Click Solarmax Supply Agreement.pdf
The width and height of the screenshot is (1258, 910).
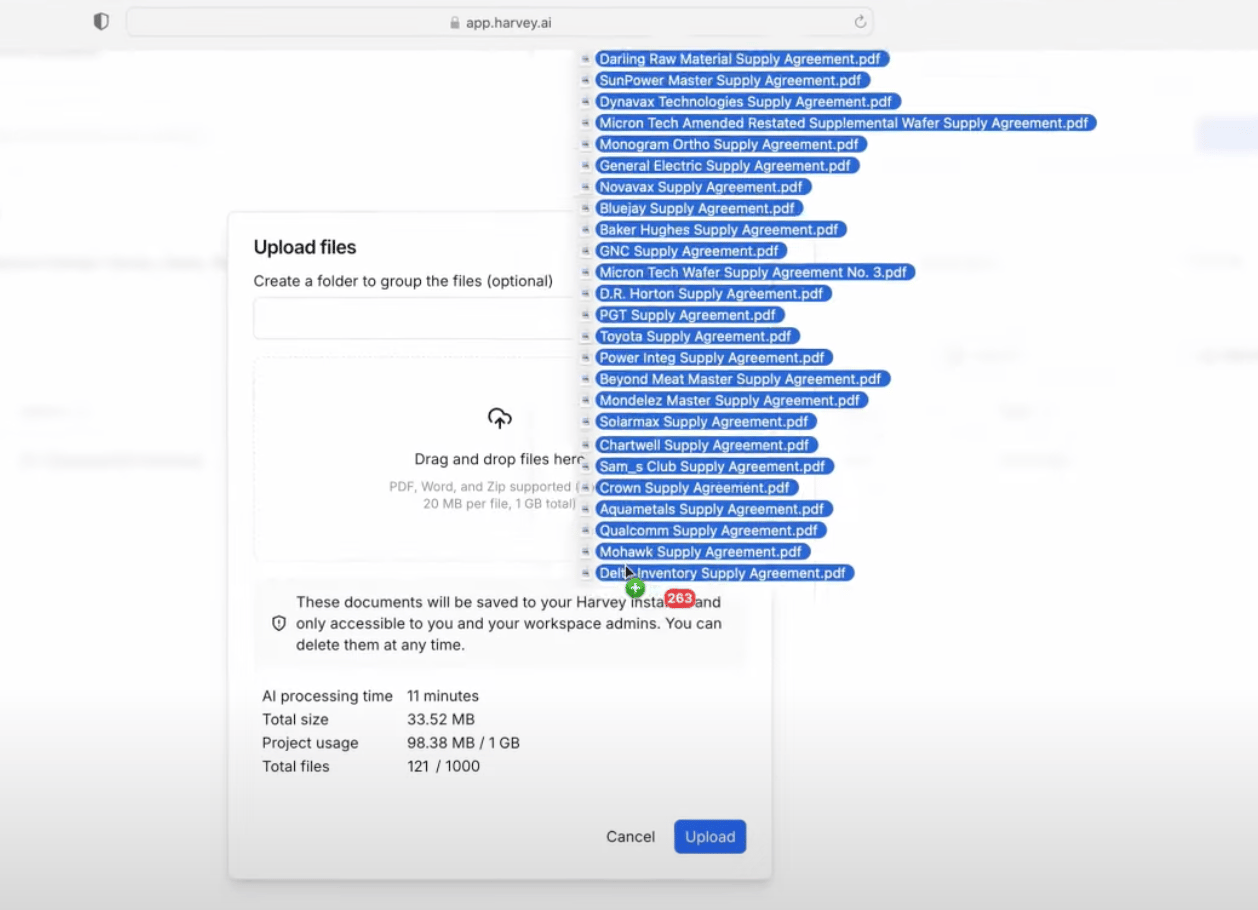click(706, 422)
